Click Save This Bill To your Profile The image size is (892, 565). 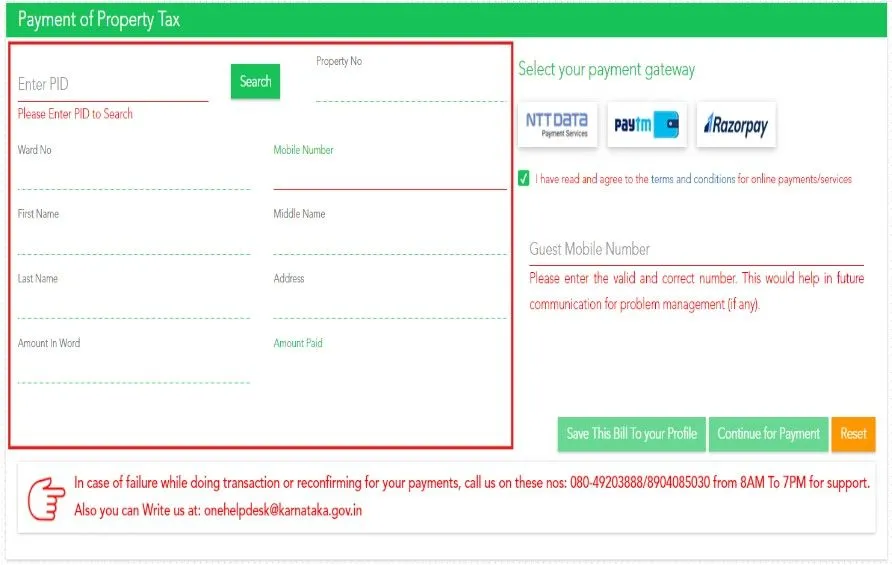pos(631,434)
